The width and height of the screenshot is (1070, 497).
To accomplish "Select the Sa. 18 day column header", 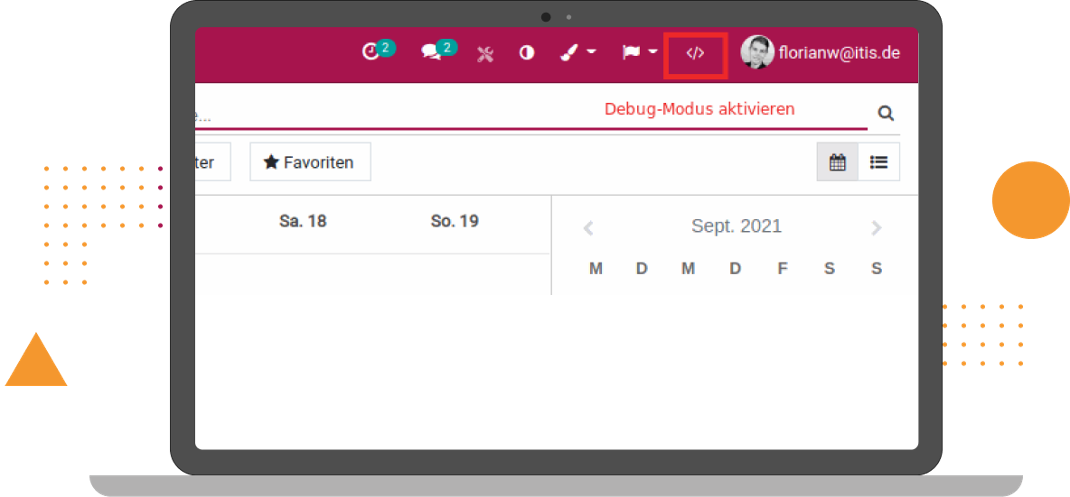I will (302, 221).
